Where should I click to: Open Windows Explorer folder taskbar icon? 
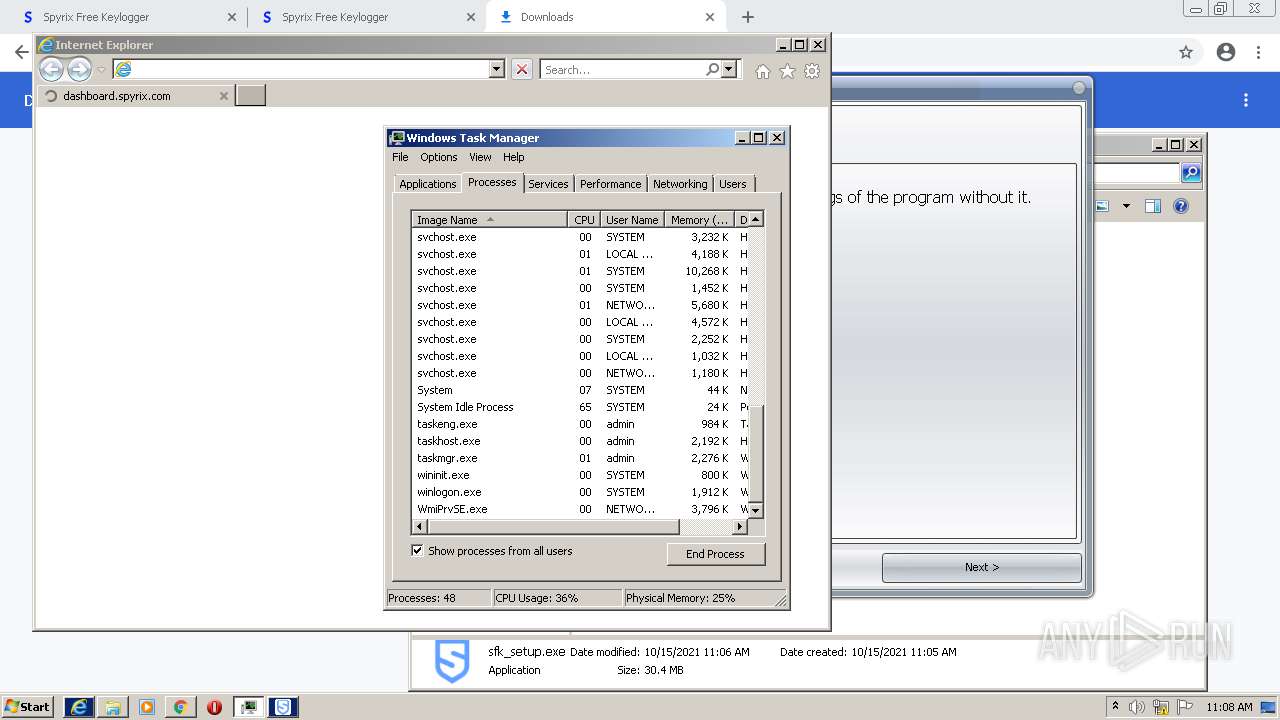point(113,707)
